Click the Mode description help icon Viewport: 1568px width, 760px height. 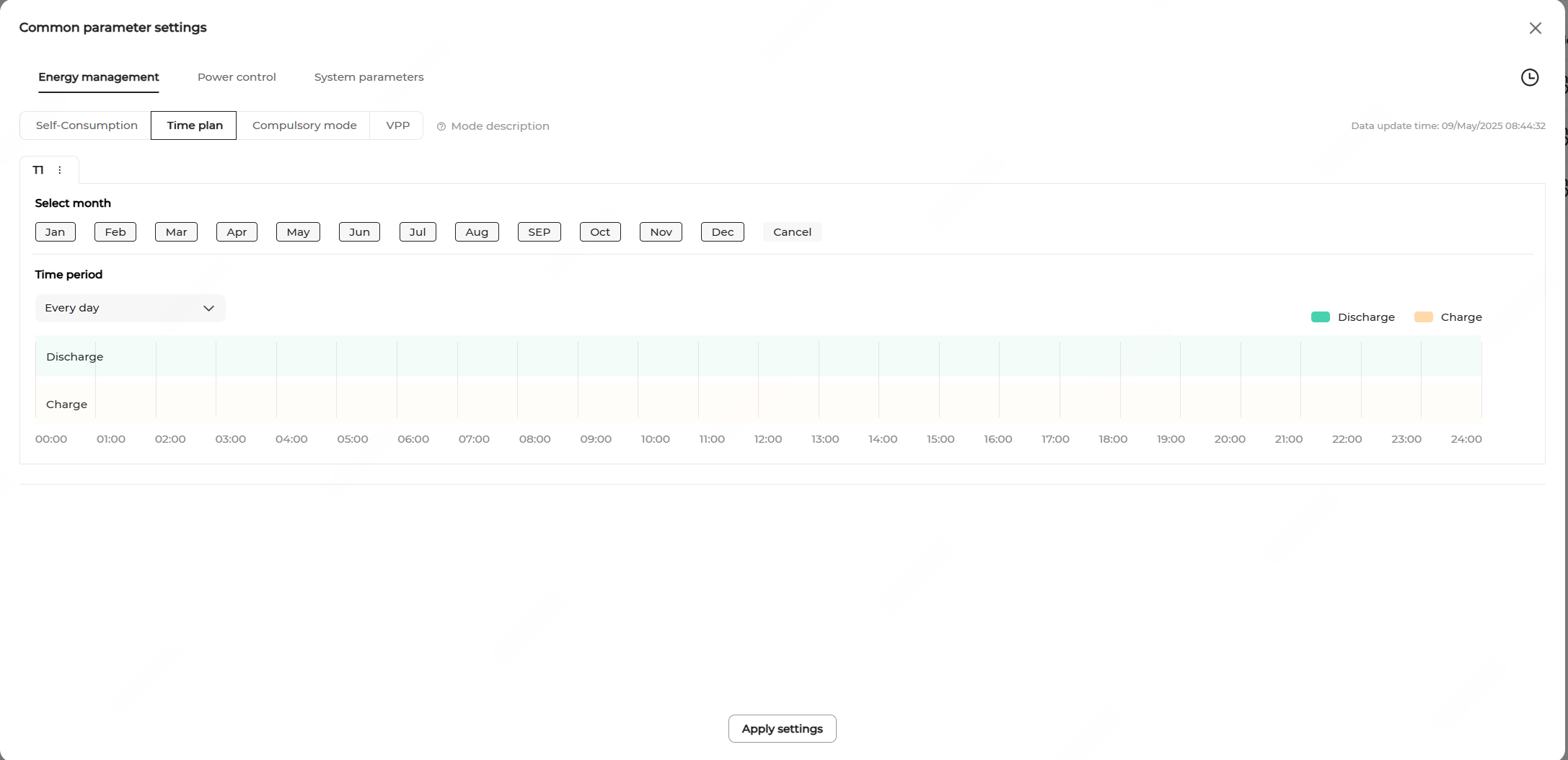click(x=441, y=126)
